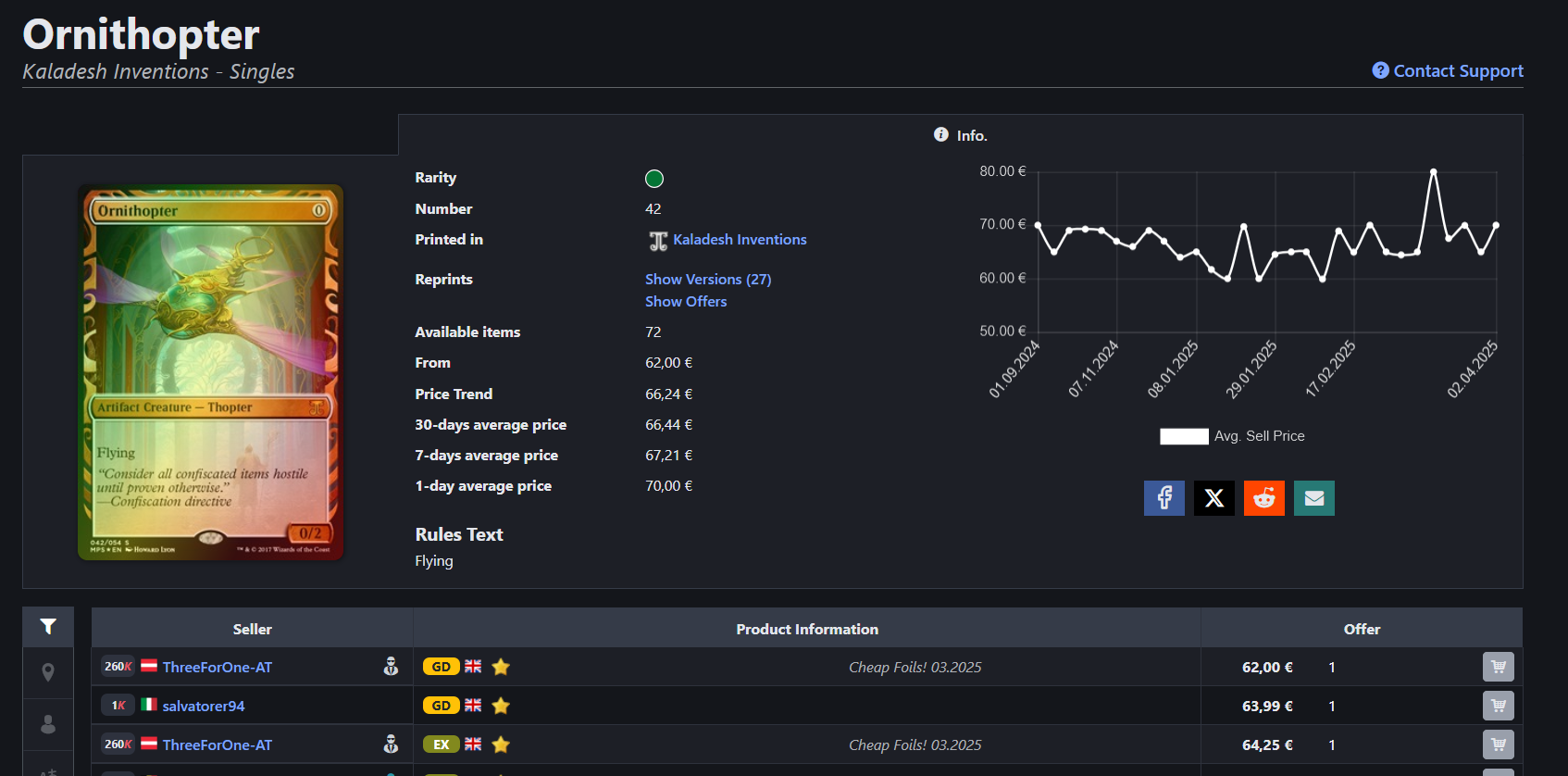Open Show Versions (27) link
The image size is (1568, 776).
coord(708,280)
